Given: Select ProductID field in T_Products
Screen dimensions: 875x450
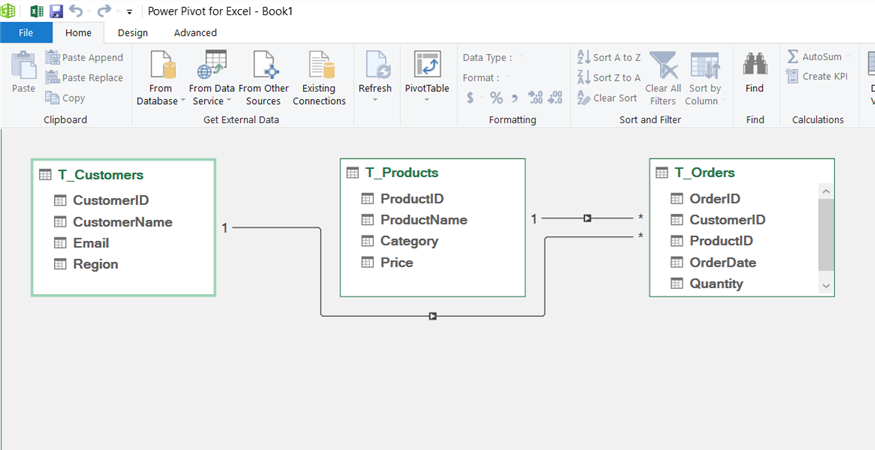Looking at the screenshot, I should [412, 198].
